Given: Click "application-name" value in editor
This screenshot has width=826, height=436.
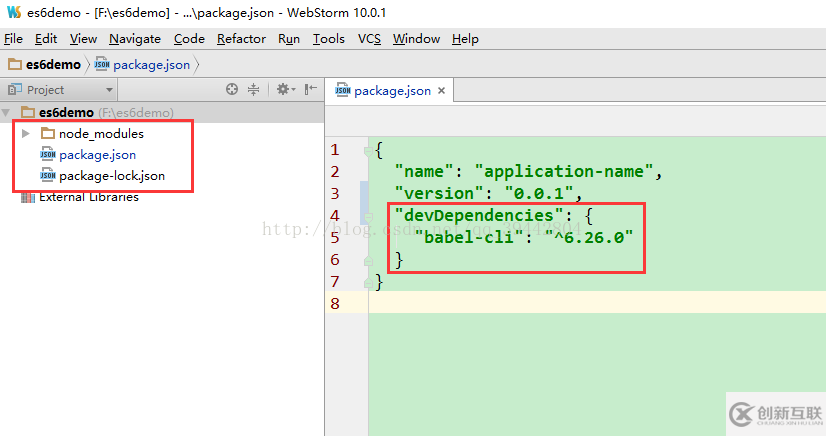Looking at the screenshot, I should pyautogui.click(x=564, y=172).
